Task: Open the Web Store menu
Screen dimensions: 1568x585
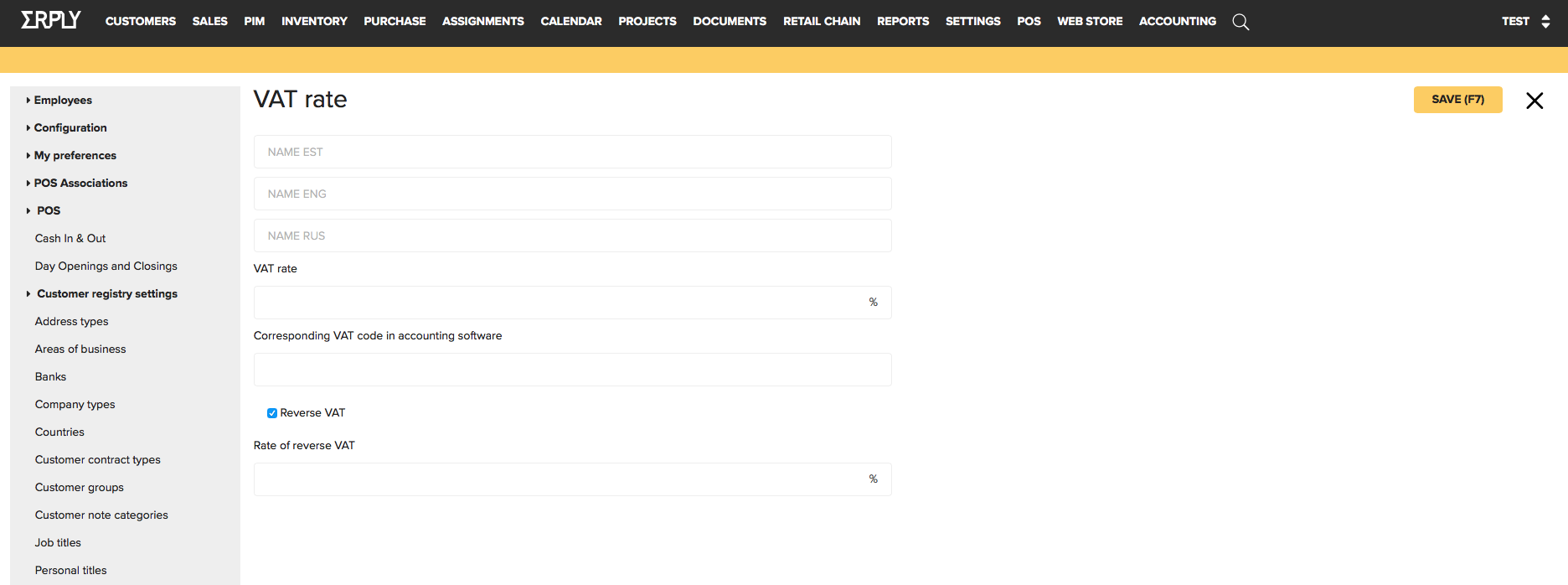Action: click(x=1090, y=21)
